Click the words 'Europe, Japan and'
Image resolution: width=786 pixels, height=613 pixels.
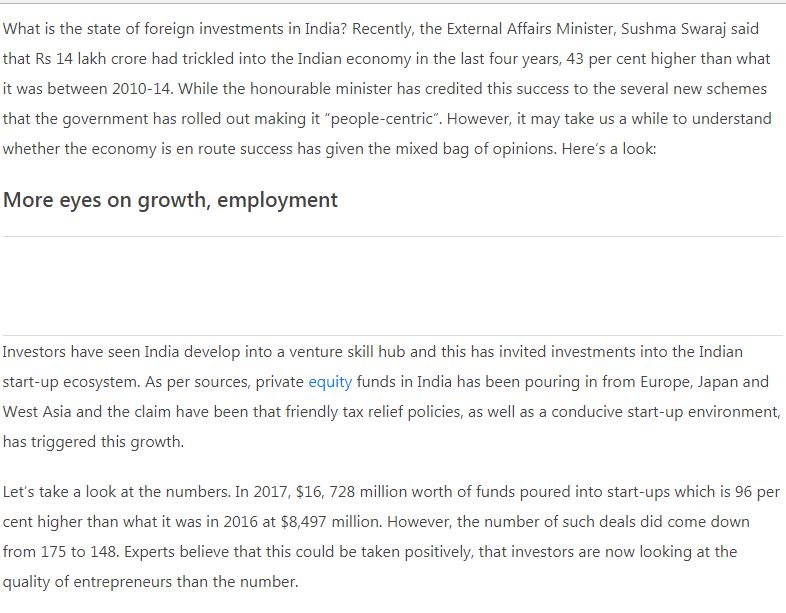tap(704, 382)
